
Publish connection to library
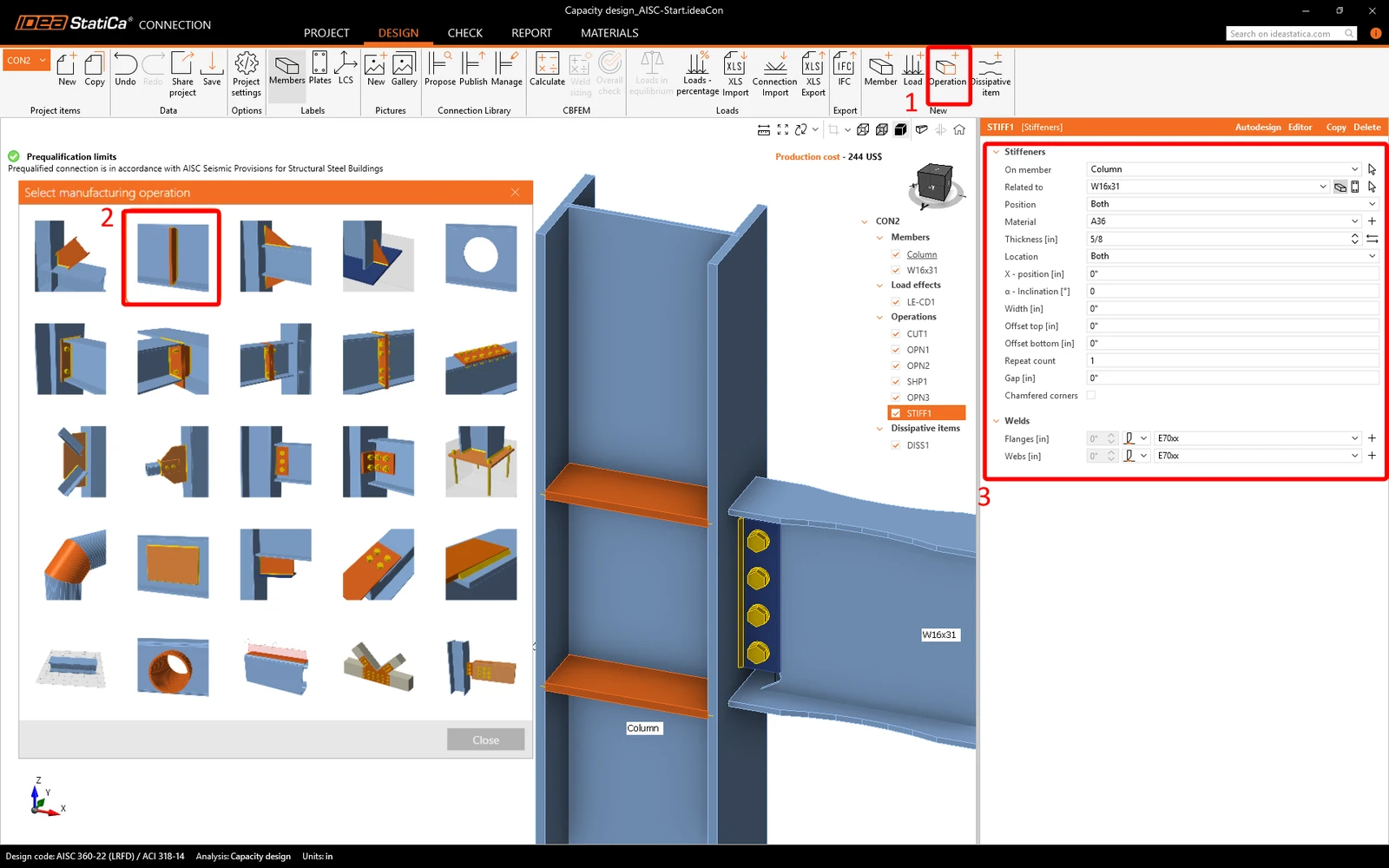pyautogui.click(x=473, y=69)
